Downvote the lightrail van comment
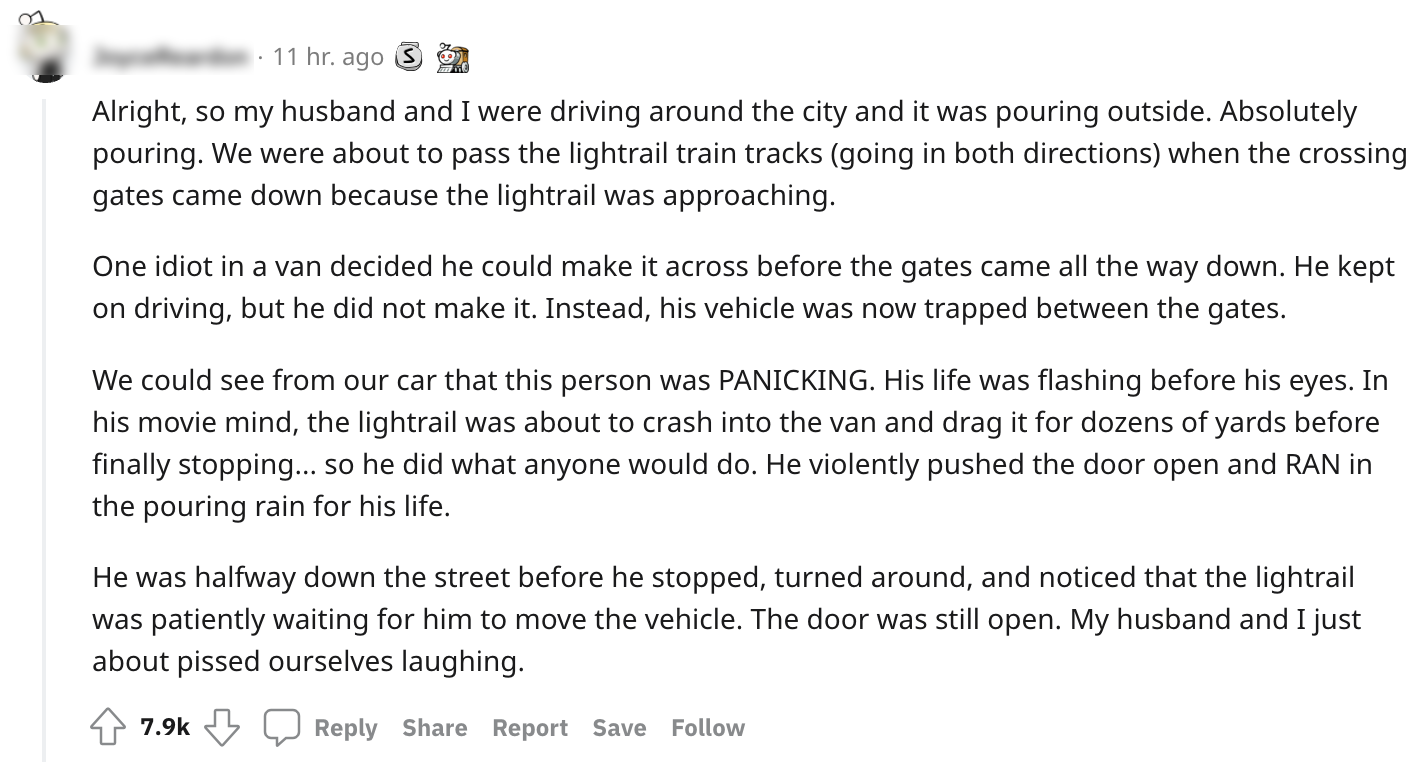 222,727
